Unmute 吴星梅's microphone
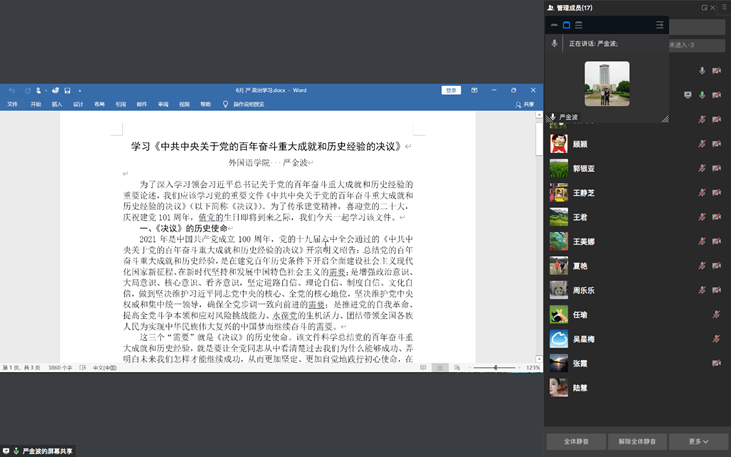This screenshot has width=731, height=457. coord(717,339)
